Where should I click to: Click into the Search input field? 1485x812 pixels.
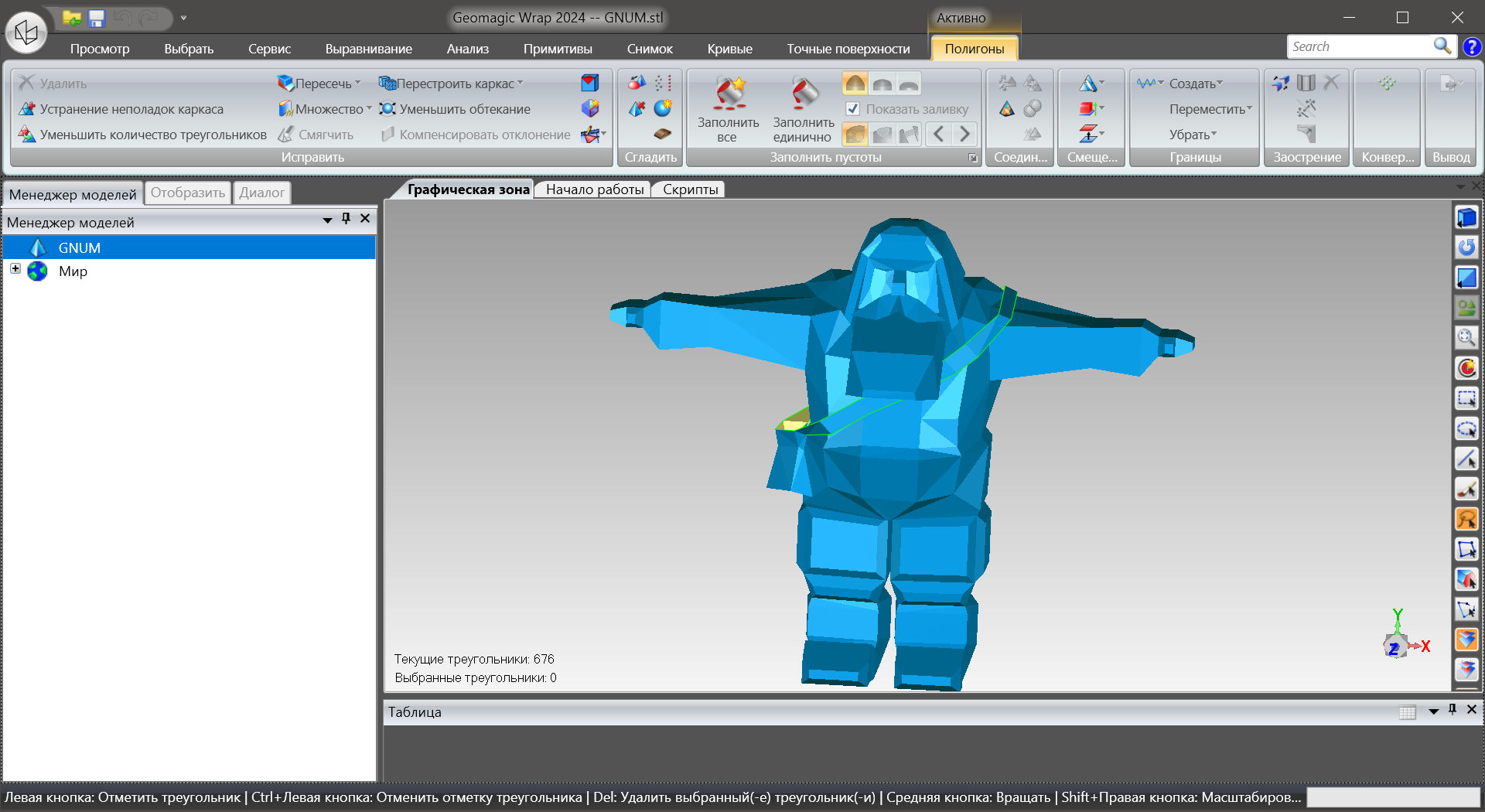pyautogui.click(x=1360, y=46)
